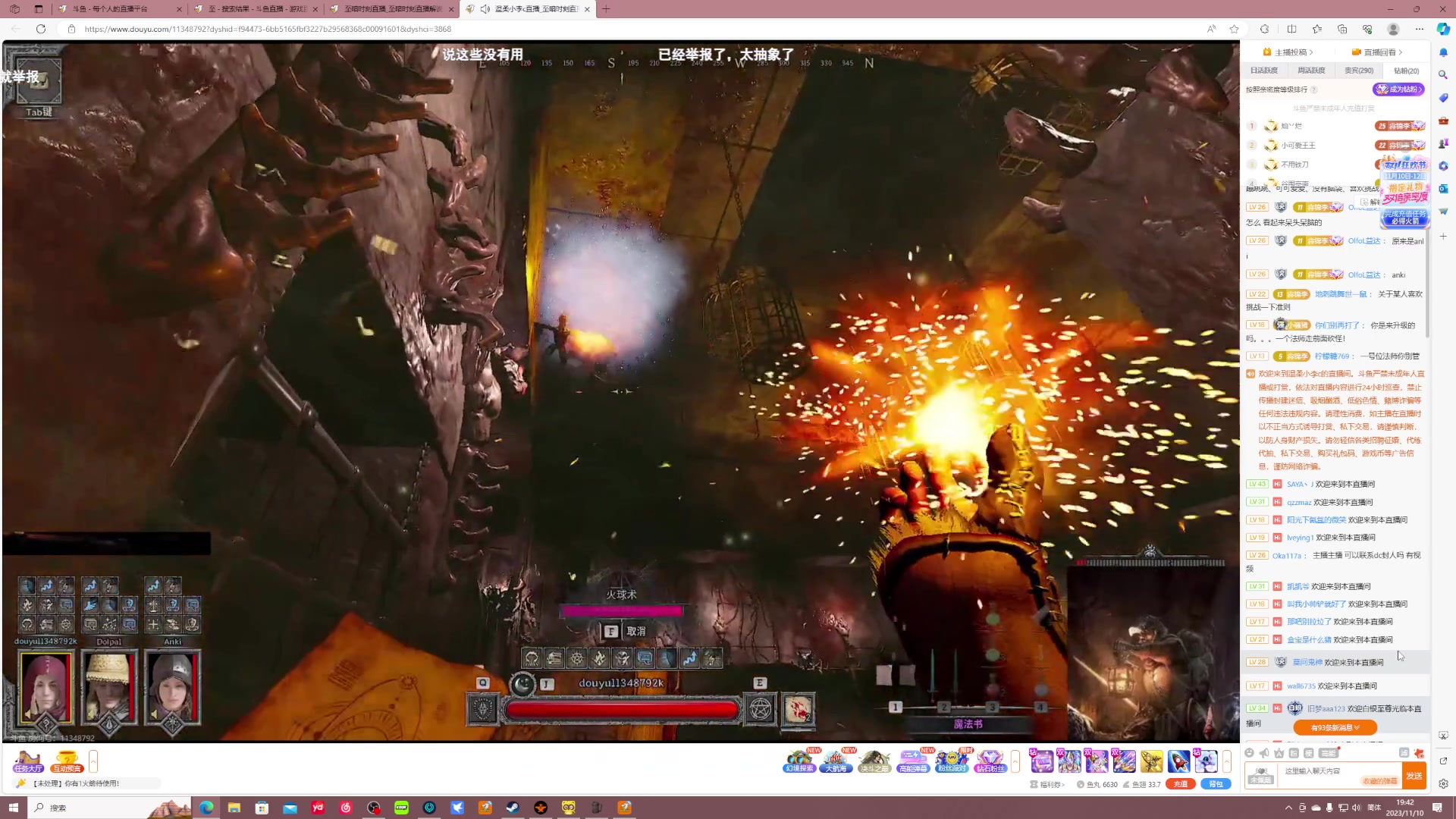Open the 双11狂欢节 promotion banner

1404,193
